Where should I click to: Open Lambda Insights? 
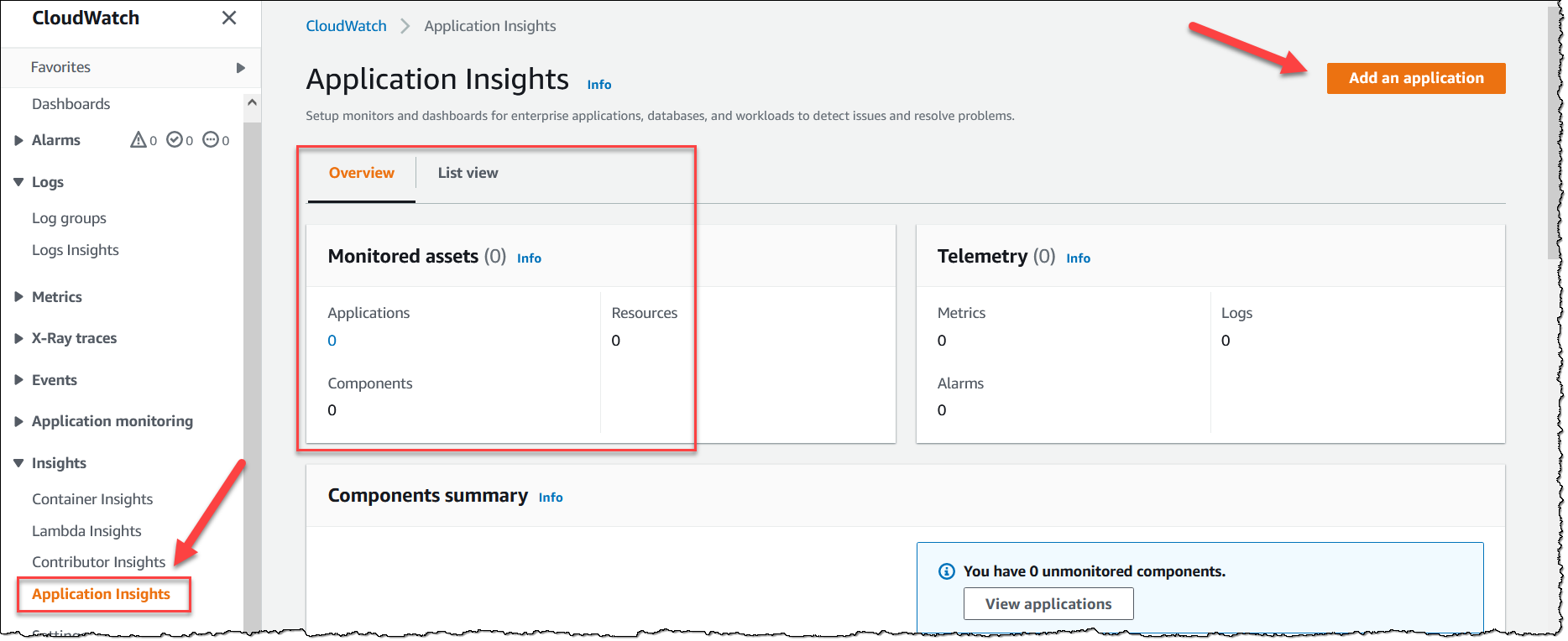click(86, 531)
